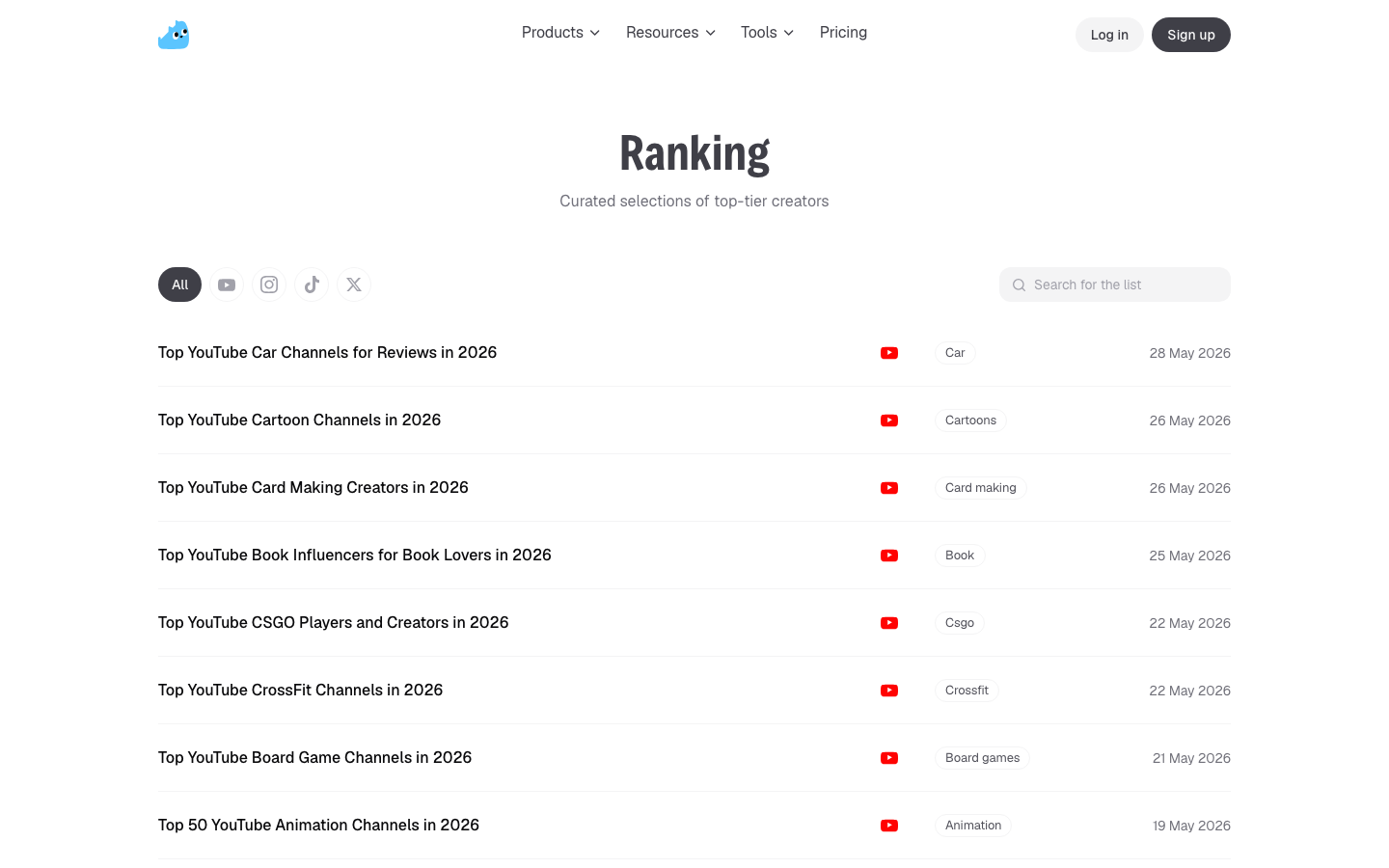Click the 25 May 2026 date
The height and width of the screenshot is (868, 1389).
tap(1189, 556)
